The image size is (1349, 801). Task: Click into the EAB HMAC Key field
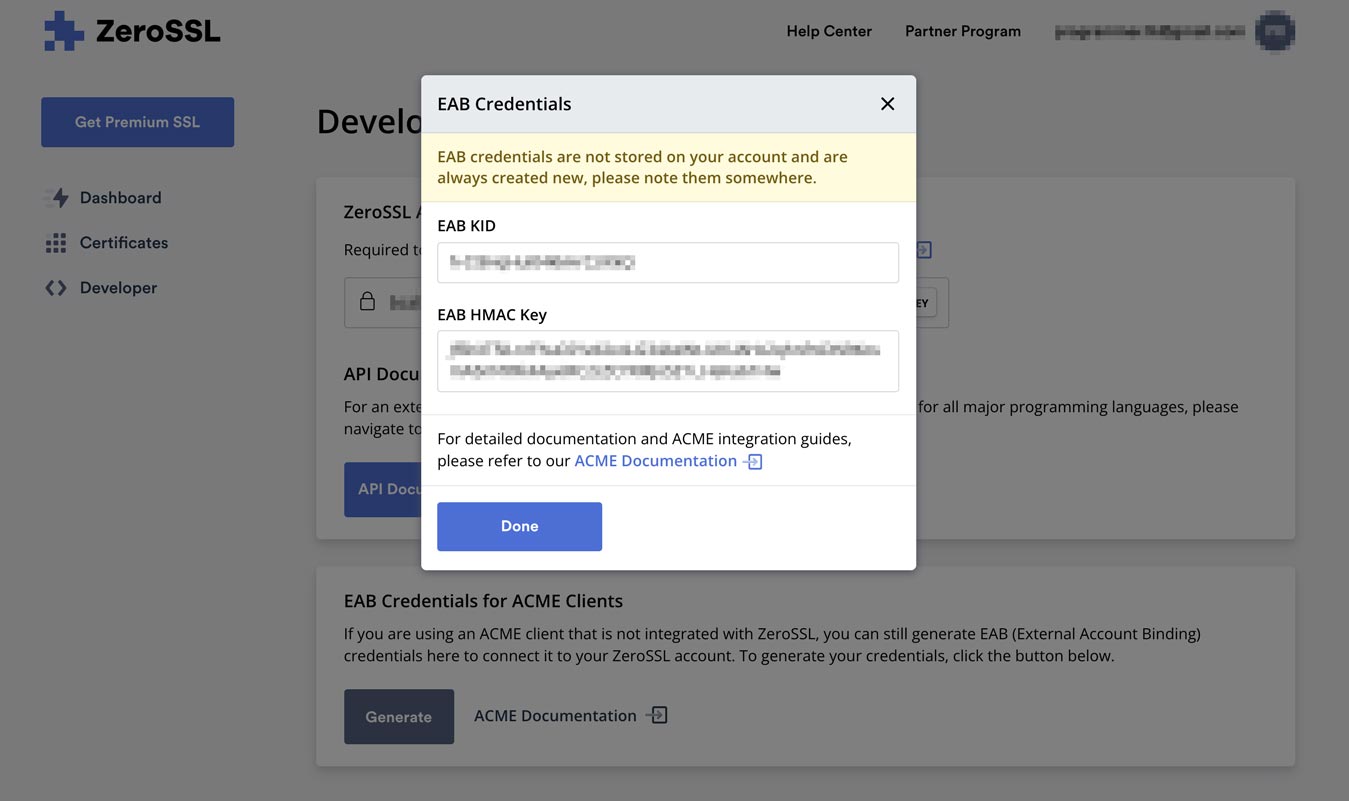pyautogui.click(x=667, y=361)
